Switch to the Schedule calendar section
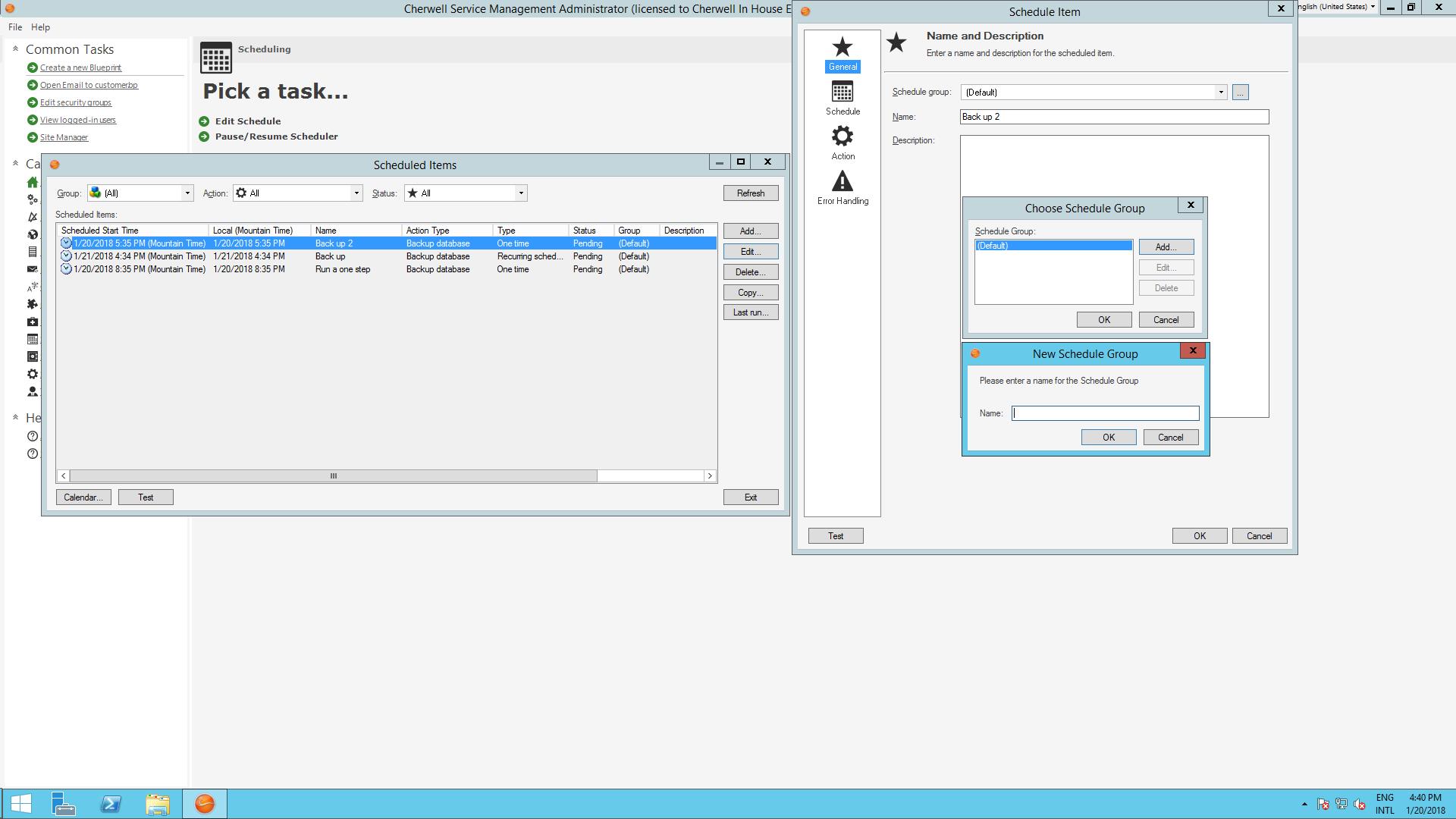This screenshot has width=1456, height=819. click(842, 99)
